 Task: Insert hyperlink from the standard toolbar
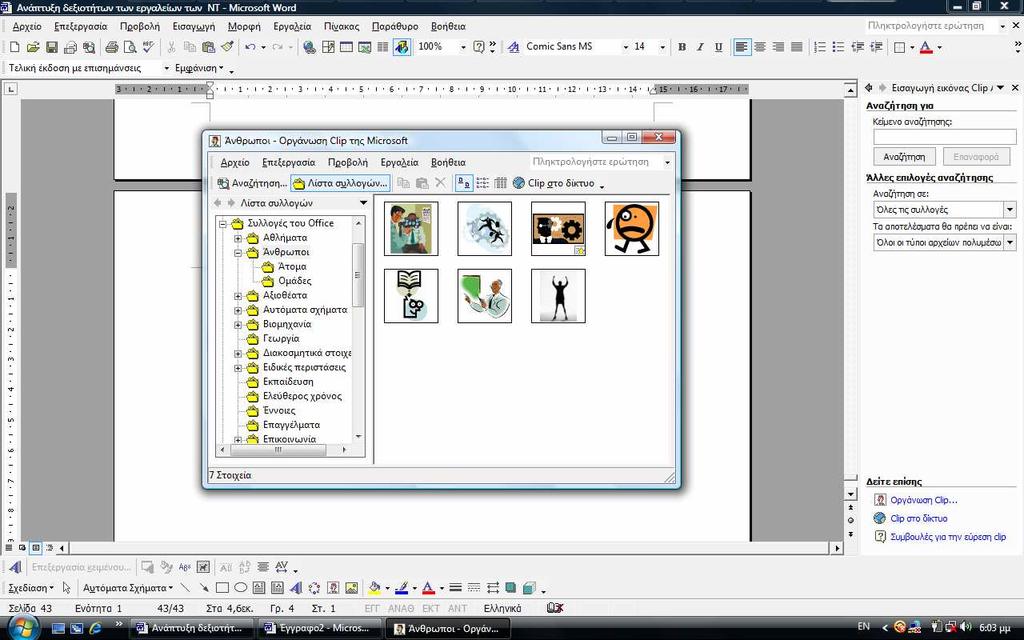click(310, 47)
